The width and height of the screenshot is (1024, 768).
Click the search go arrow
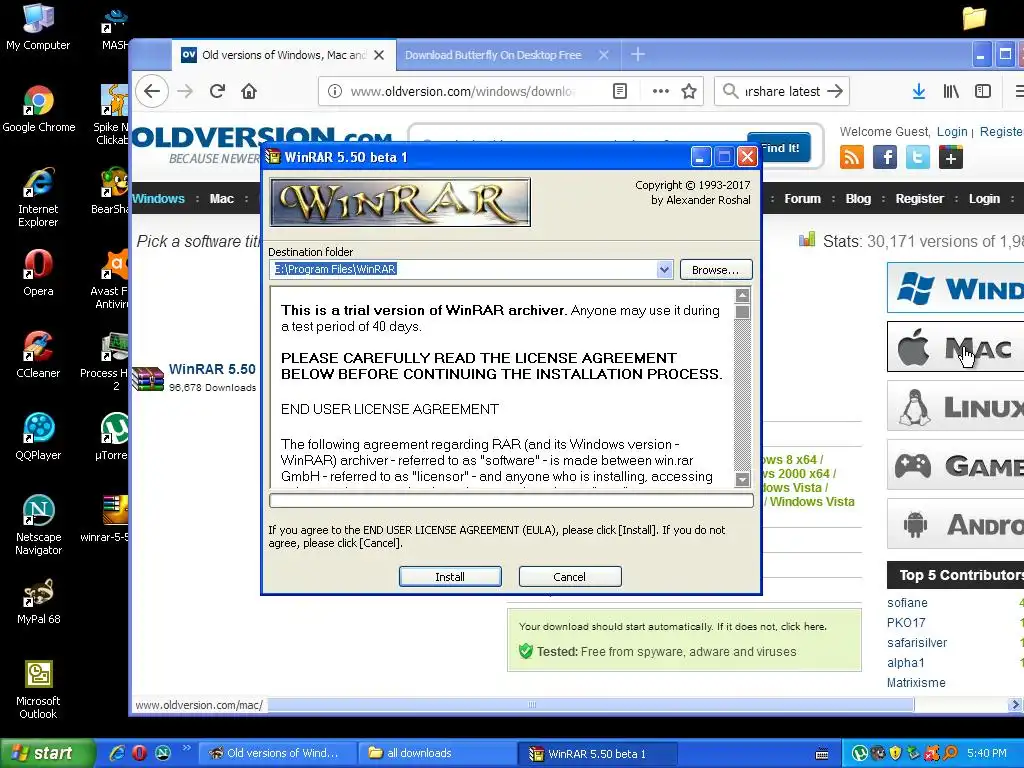[x=835, y=91]
